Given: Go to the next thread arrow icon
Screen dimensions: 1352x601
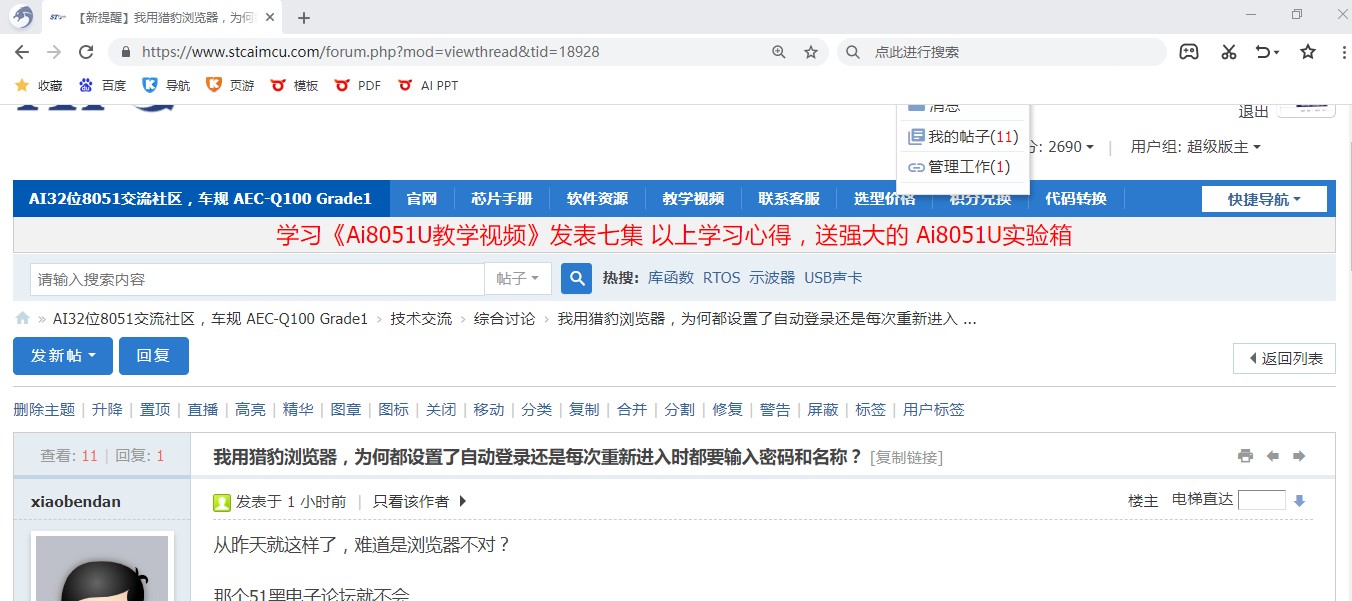Looking at the screenshot, I should 1299,456.
